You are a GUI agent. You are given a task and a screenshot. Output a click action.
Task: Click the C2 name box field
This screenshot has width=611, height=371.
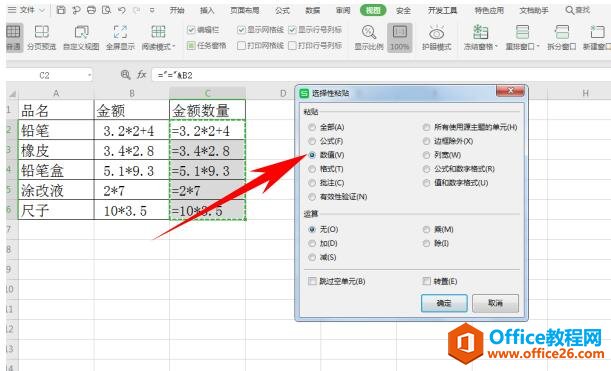tap(45, 75)
